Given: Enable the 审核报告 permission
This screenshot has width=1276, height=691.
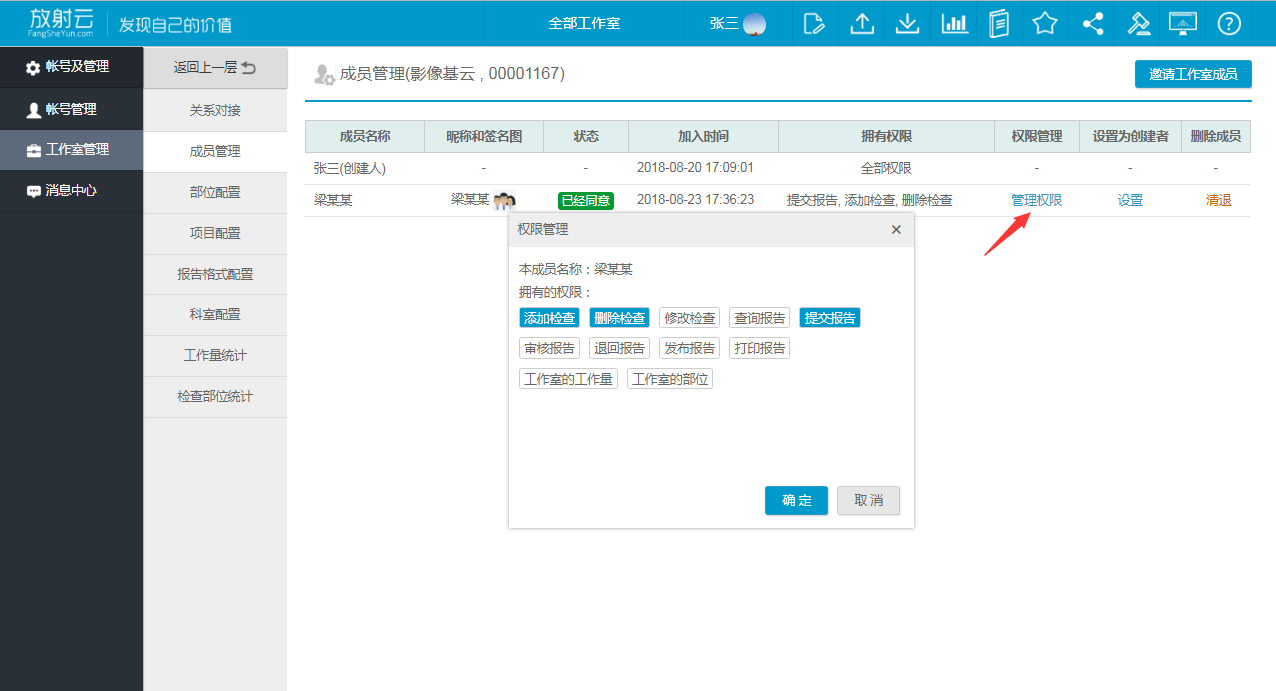Looking at the screenshot, I should [x=549, y=348].
